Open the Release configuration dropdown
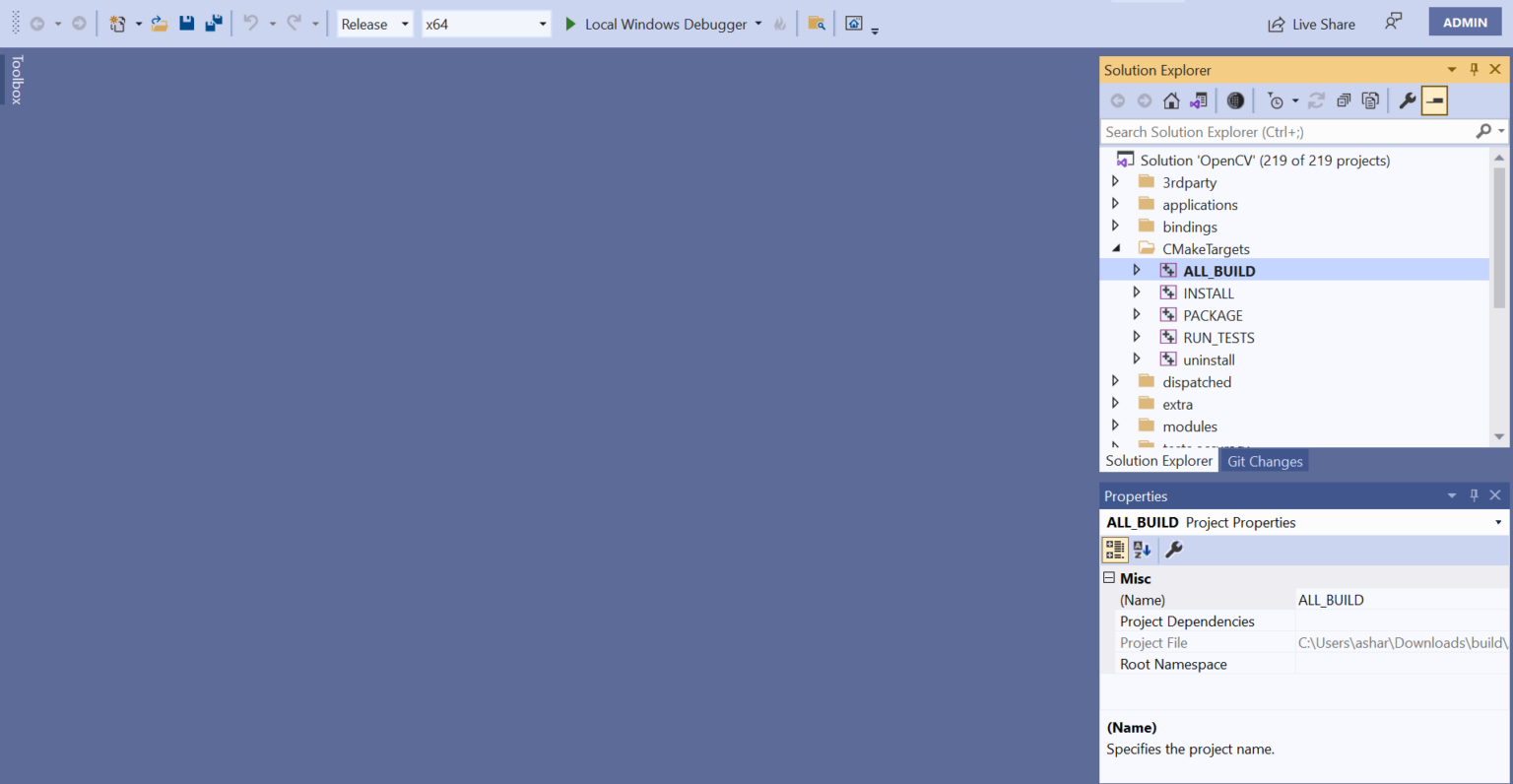 [x=403, y=24]
